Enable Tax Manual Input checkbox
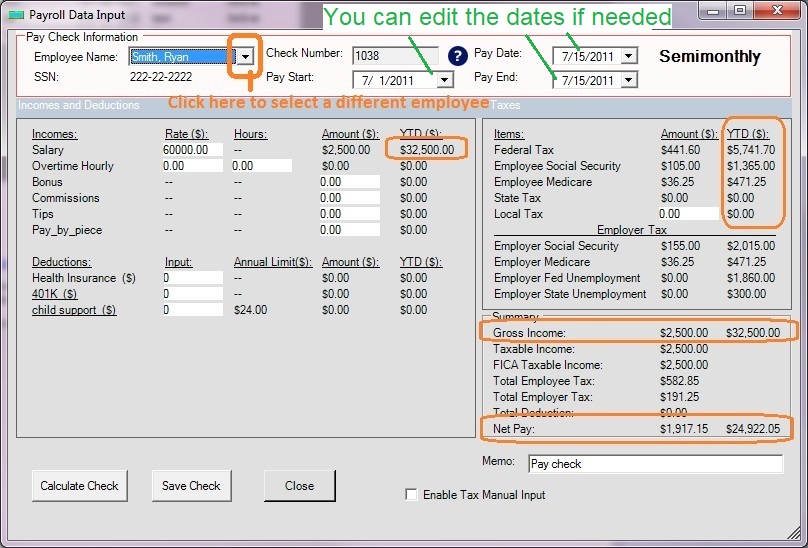808x548 pixels. 411,494
